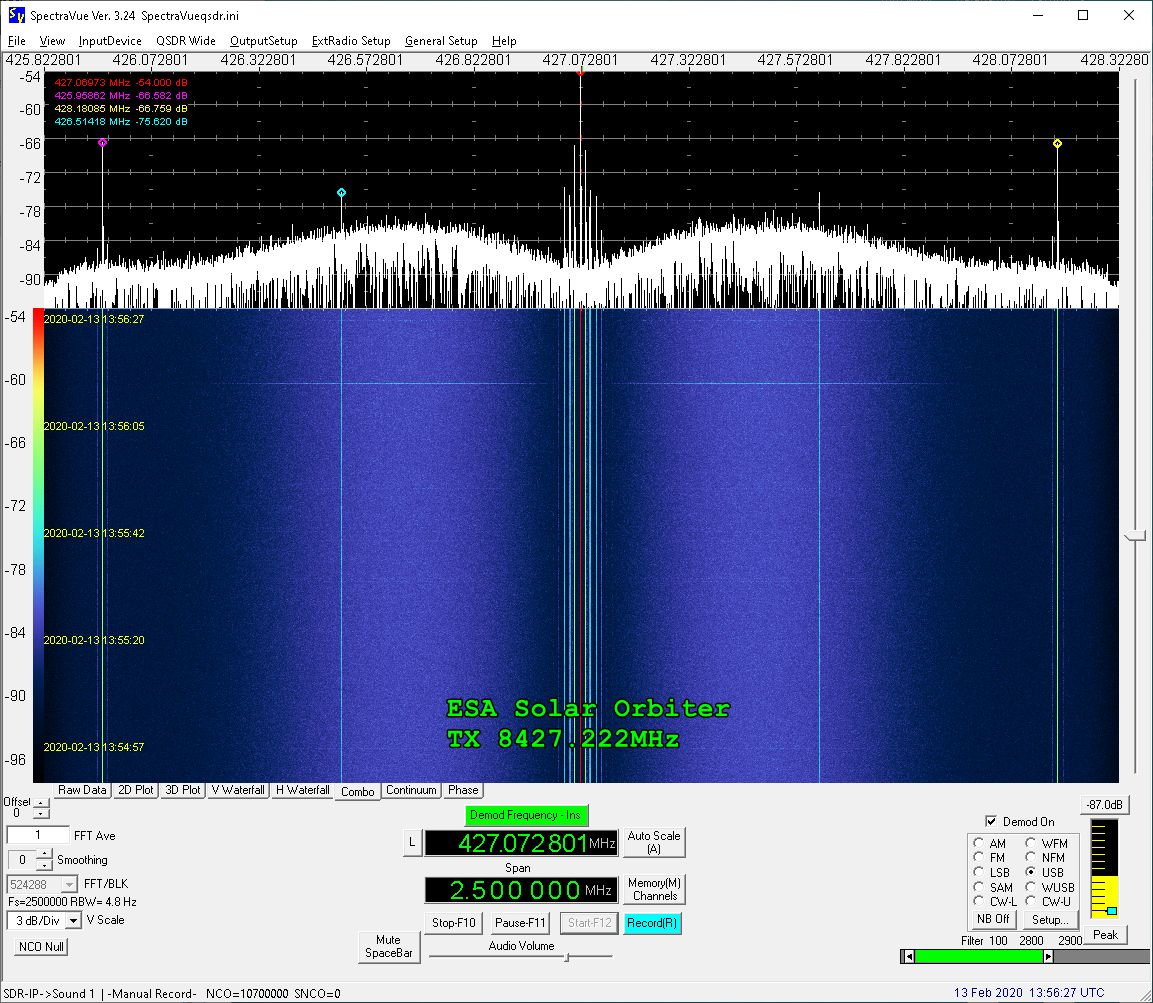Image resolution: width=1153 pixels, height=1003 pixels.
Task: Switch to the Phase tab
Action: pos(463,790)
